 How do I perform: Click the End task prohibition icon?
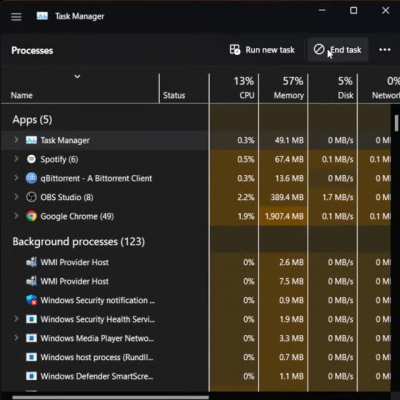point(319,49)
